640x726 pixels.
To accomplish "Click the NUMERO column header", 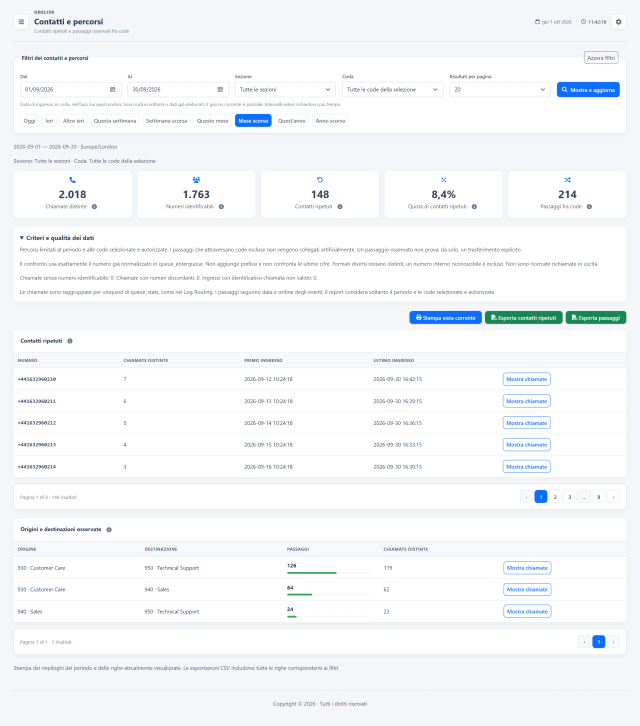I will coord(27,360).
